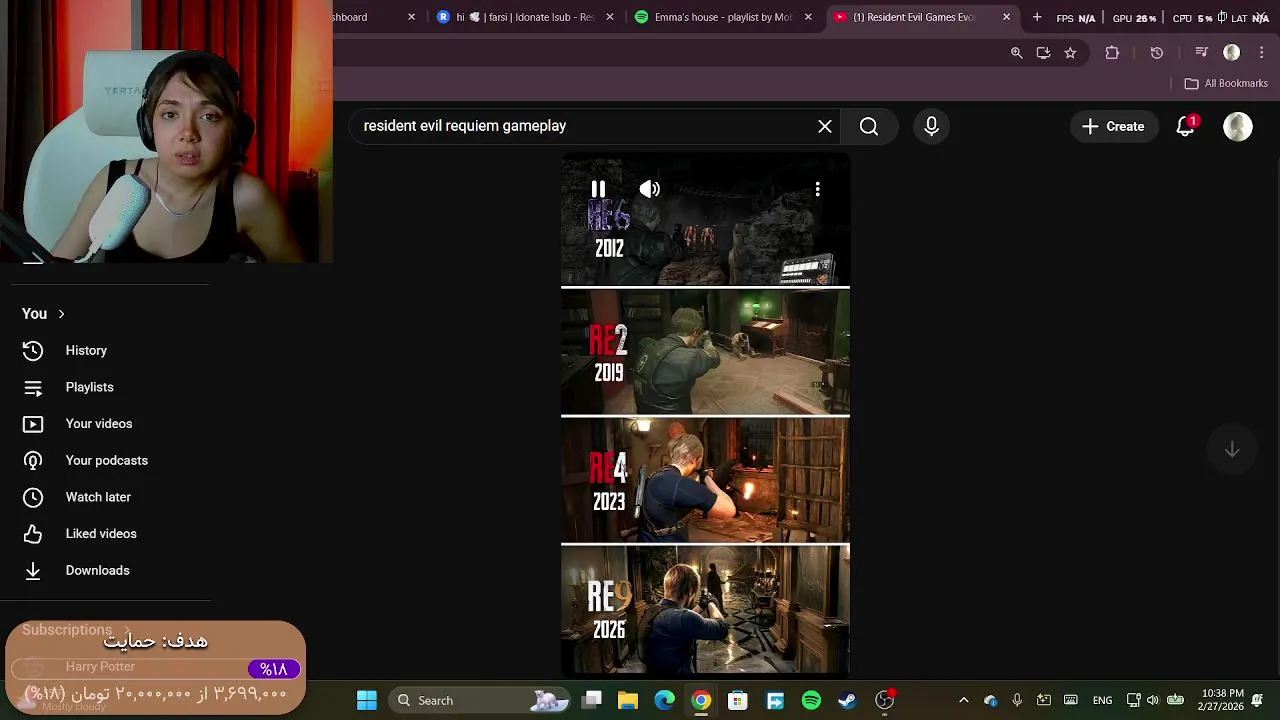
Task: Close the Emma's house playlist tab
Action: [x=808, y=17]
